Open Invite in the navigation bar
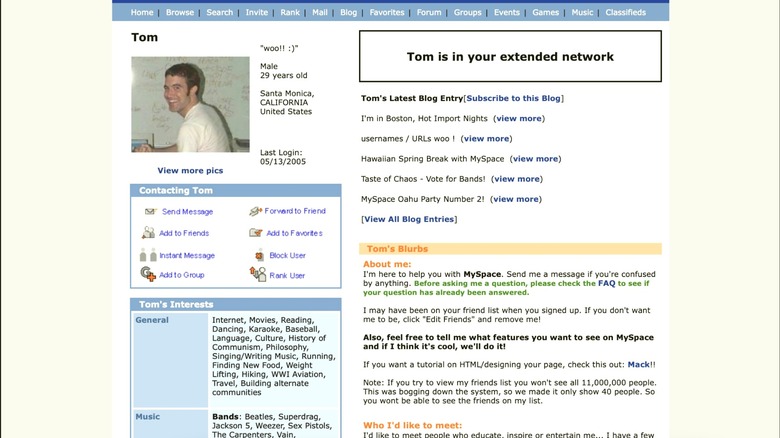Viewport: 780px width, 438px height. [257, 12]
